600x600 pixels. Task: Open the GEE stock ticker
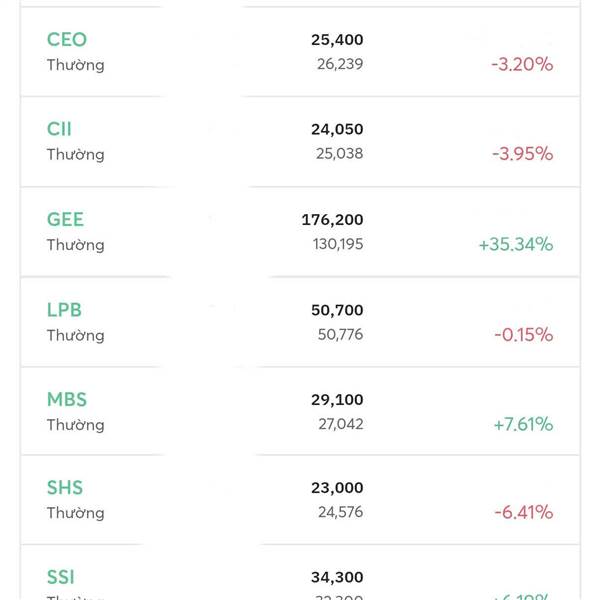(65, 219)
